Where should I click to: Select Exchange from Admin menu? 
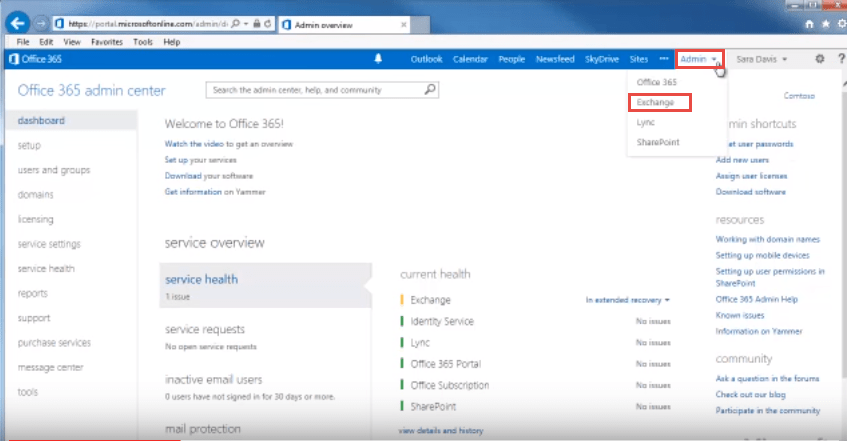click(x=655, y=102)
